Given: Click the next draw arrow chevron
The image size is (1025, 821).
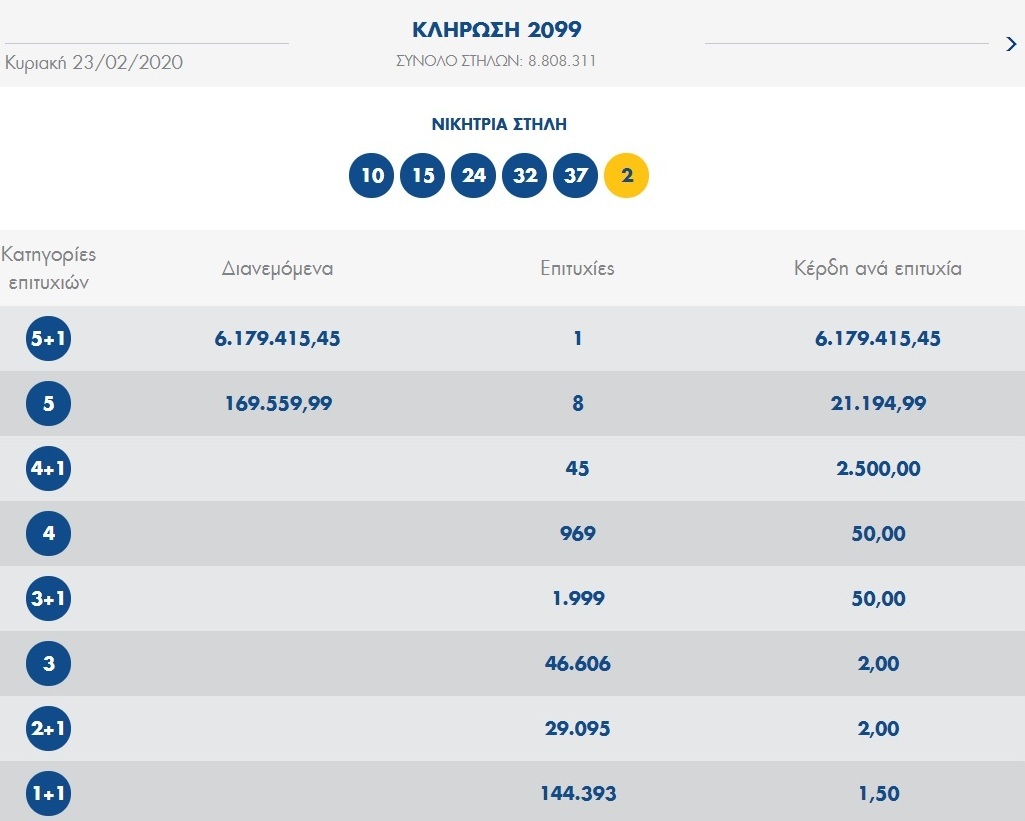Looking at the screenshot, I should coord(1010,43).
